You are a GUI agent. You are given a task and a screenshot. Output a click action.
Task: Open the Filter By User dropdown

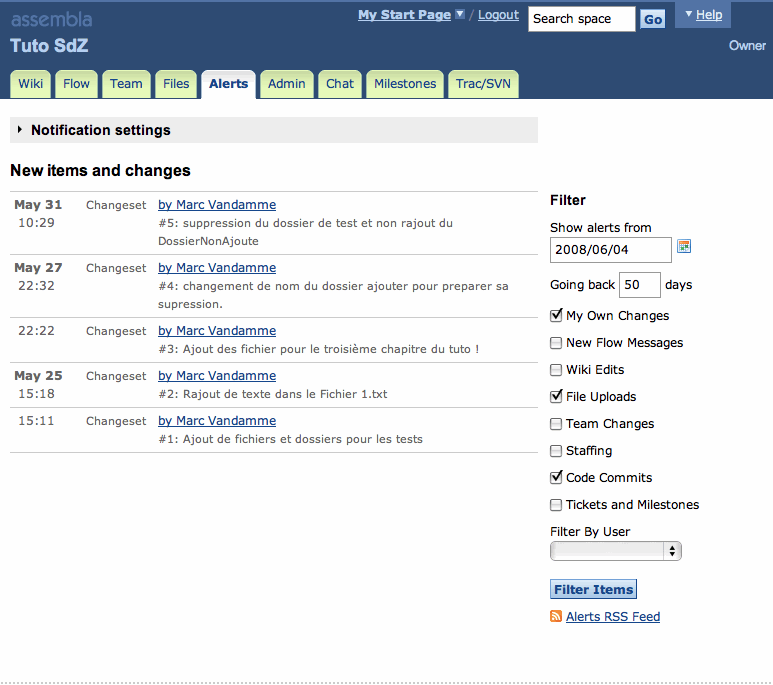(x=616, y=551)
